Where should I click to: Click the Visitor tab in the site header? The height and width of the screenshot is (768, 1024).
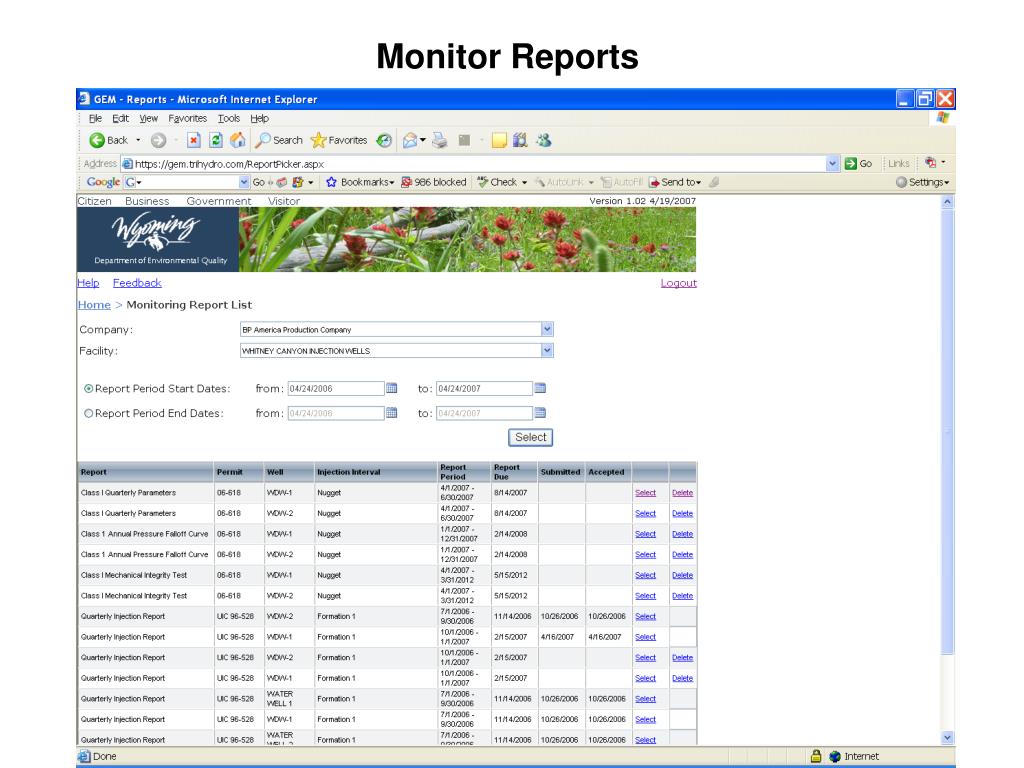284,201
